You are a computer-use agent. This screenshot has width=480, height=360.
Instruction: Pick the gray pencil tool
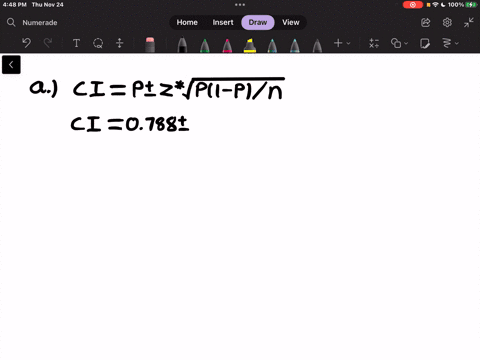[317, 45]
